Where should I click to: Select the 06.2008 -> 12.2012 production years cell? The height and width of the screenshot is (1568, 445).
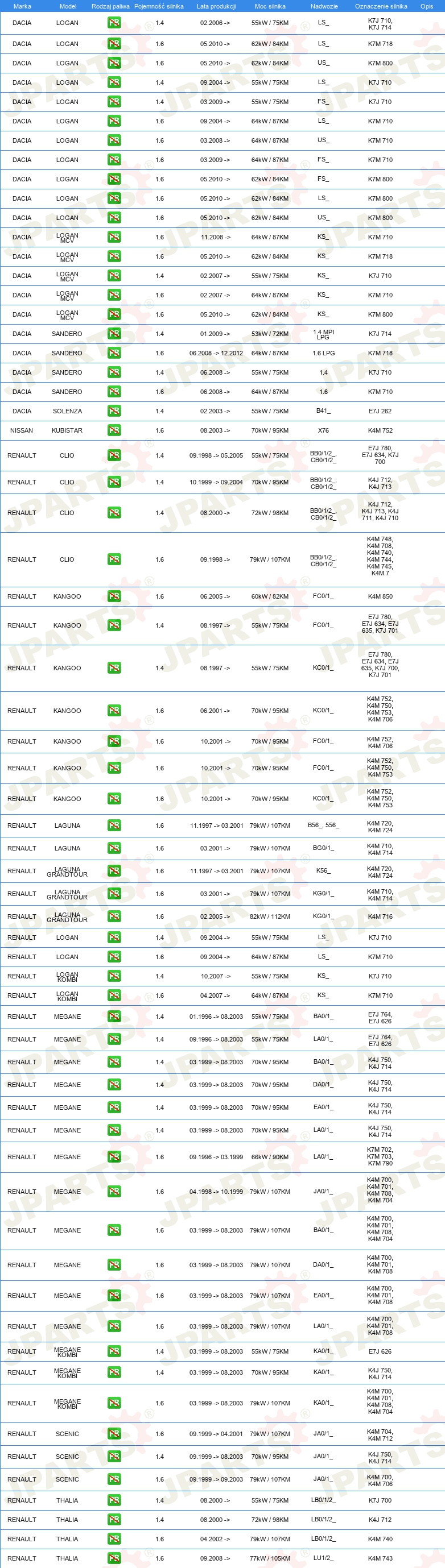216,353
